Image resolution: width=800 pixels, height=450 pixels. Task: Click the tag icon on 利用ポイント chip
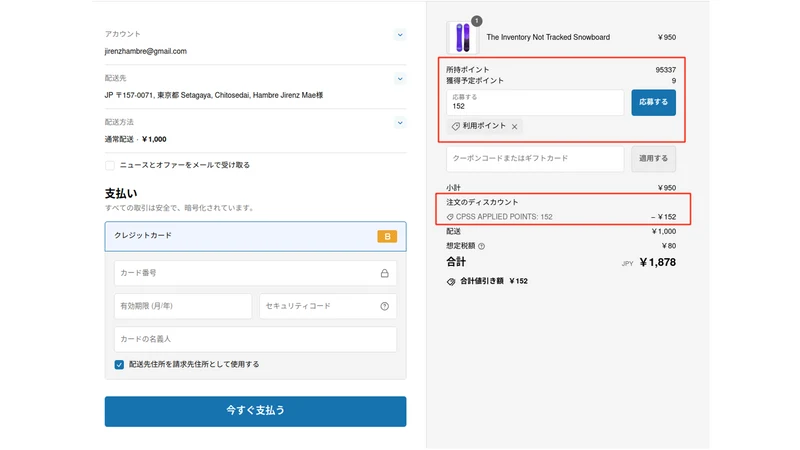[x=456, y=127]
